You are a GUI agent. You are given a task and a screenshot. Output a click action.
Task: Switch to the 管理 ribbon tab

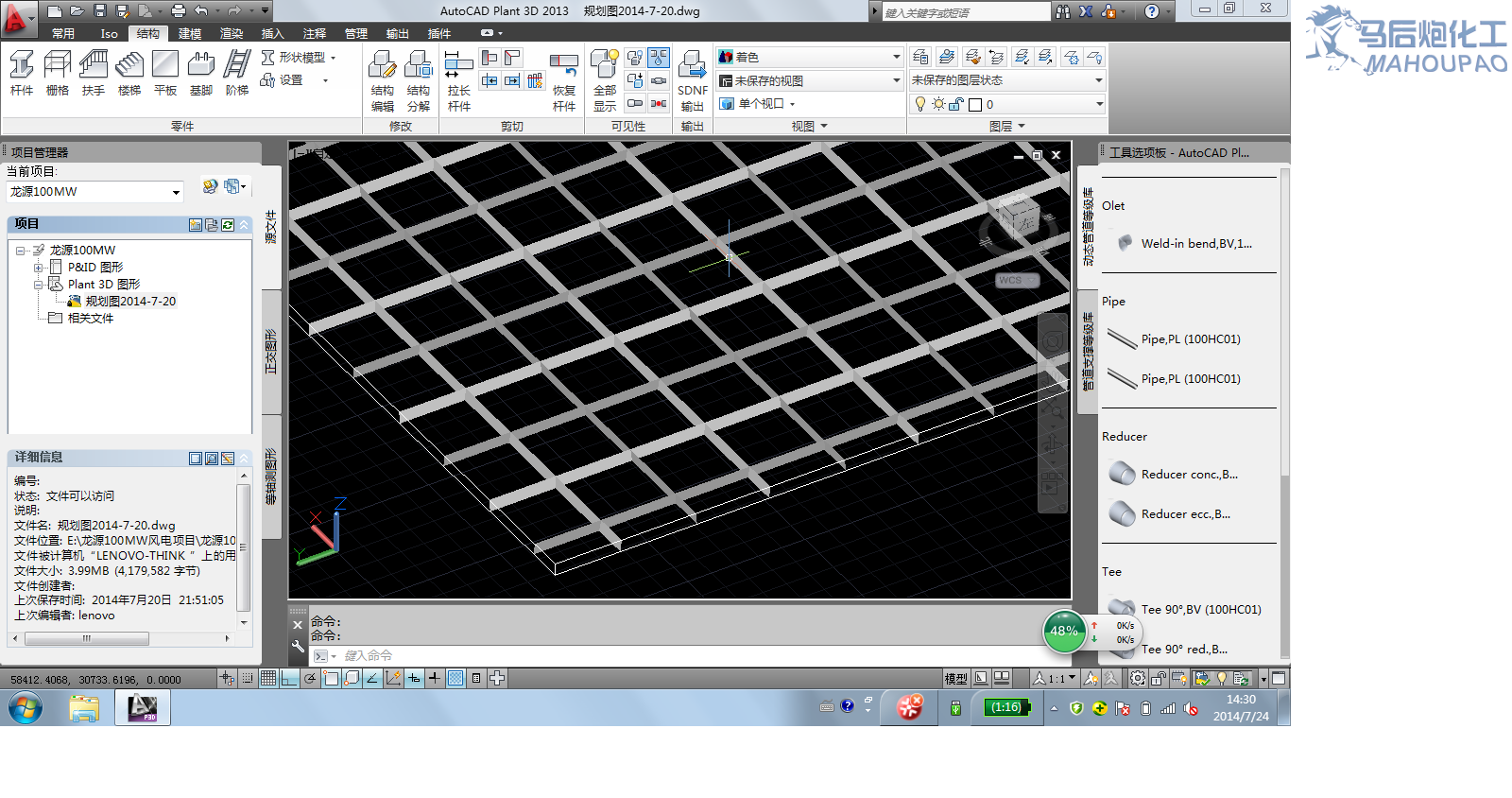(x=356, y=33)
